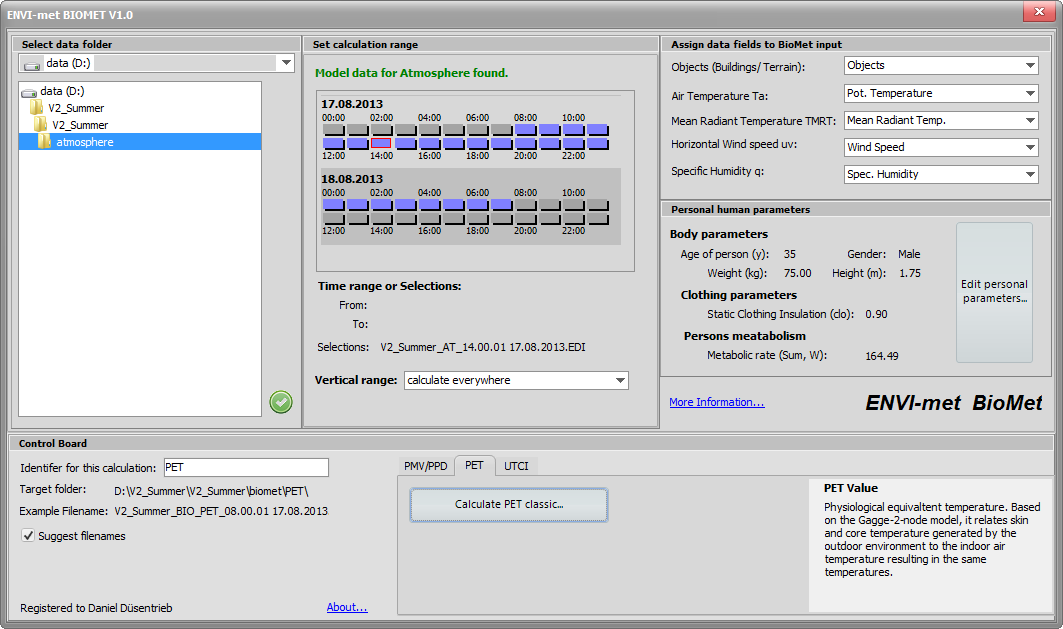Click the data (D:) root drive icon
Viewport: 1063px width, 629px height.
(28, 91)
